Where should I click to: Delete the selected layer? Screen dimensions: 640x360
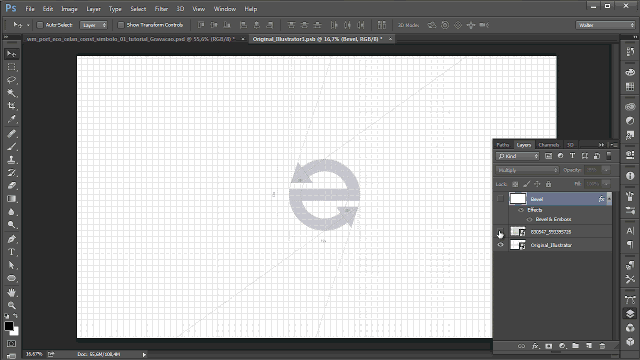pos(602,346)
